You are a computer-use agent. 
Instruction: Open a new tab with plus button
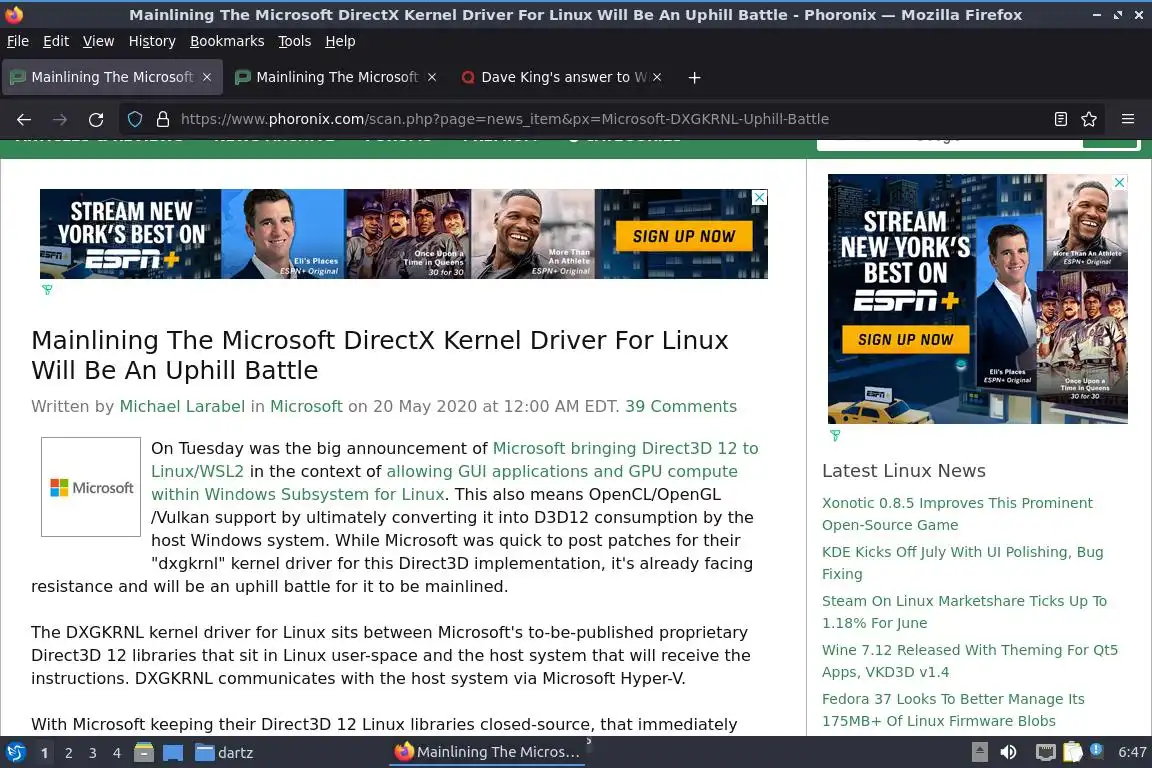(x=694, y=77)
